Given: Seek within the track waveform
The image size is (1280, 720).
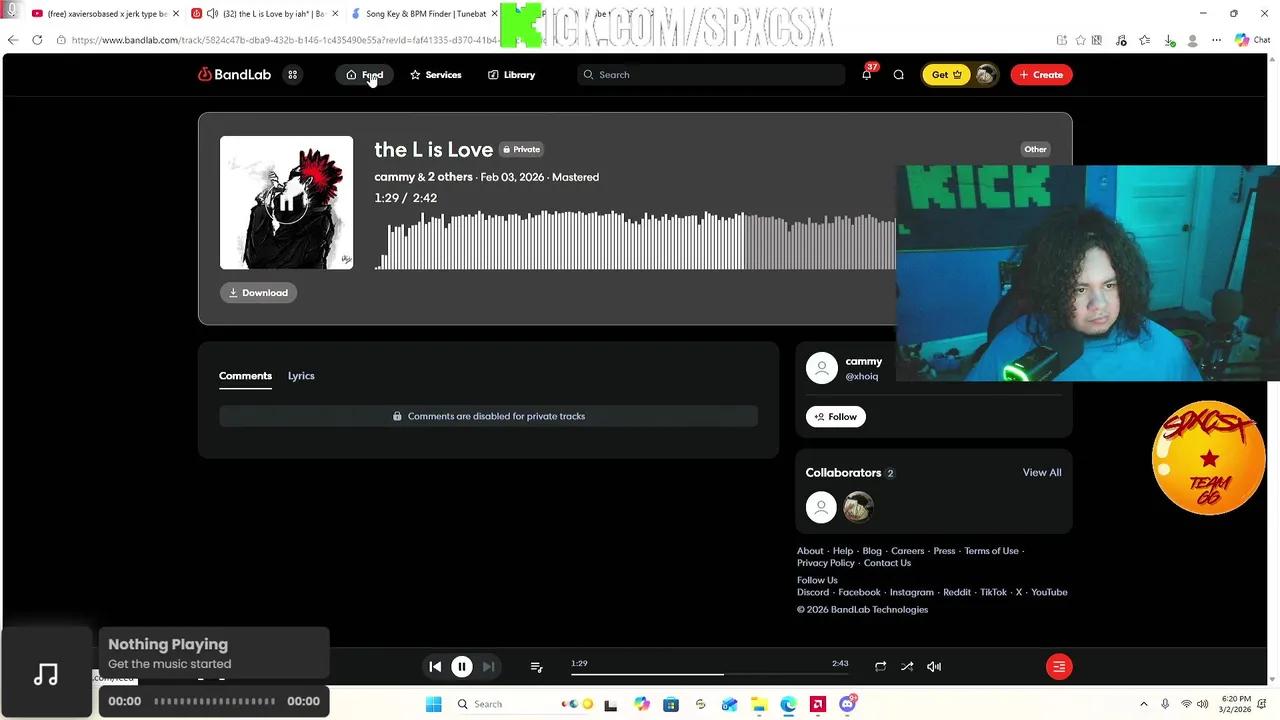Looking at the screenshot, I should (x=635, y=240).
